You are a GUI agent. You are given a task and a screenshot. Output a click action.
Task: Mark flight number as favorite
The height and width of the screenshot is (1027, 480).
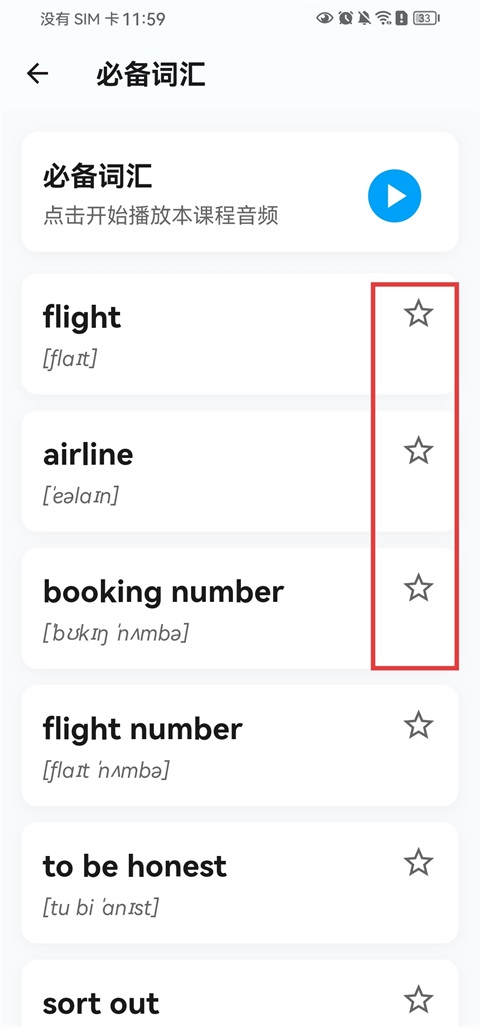(418, 726)
